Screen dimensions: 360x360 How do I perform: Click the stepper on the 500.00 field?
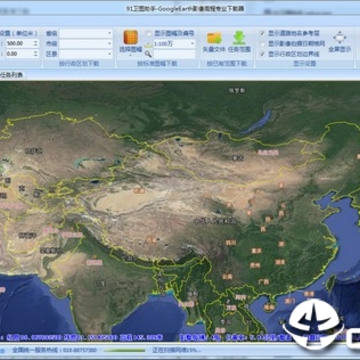[x=36, y=44]
